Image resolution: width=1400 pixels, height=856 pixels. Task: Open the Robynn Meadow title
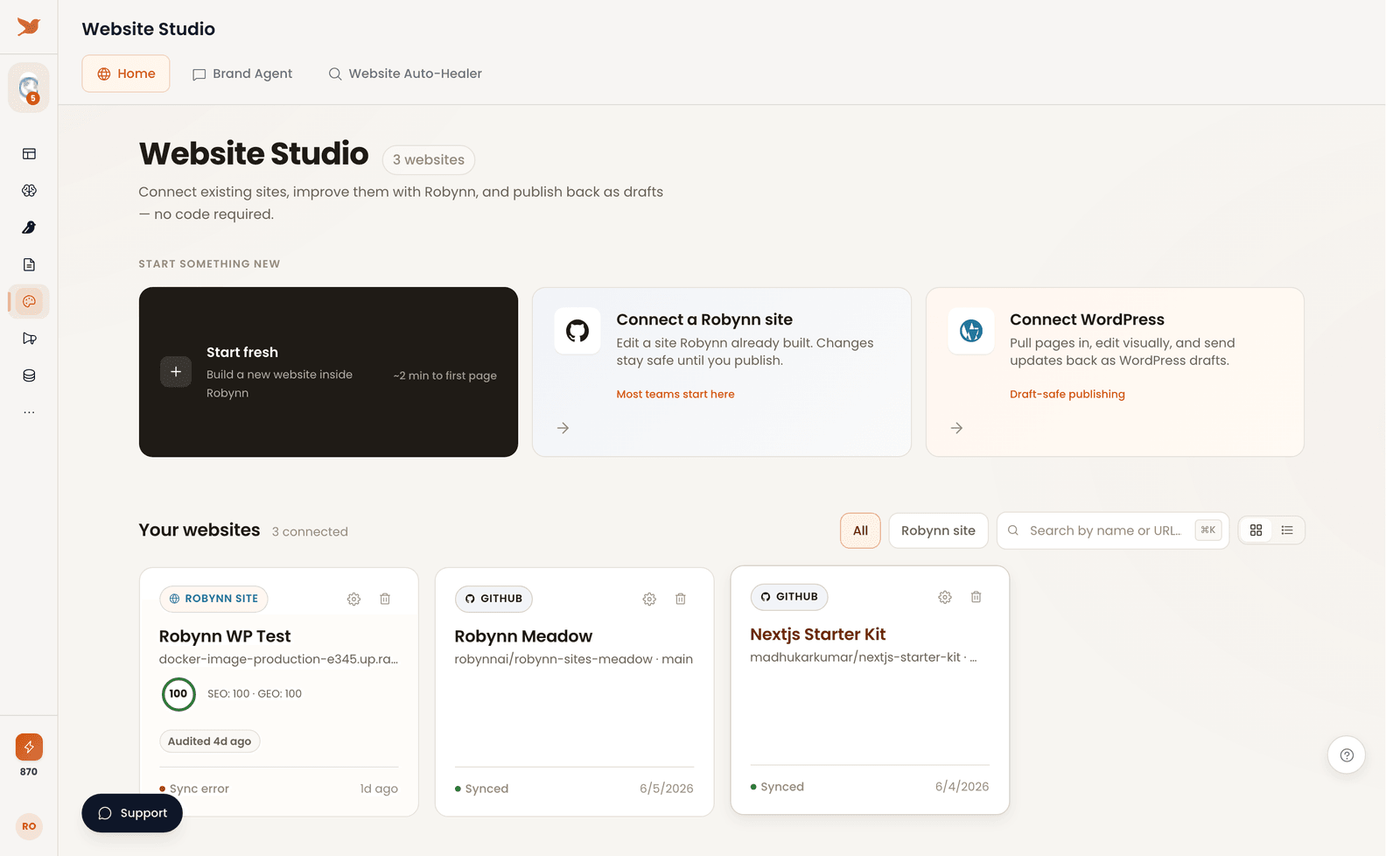[x=523, y=636]
